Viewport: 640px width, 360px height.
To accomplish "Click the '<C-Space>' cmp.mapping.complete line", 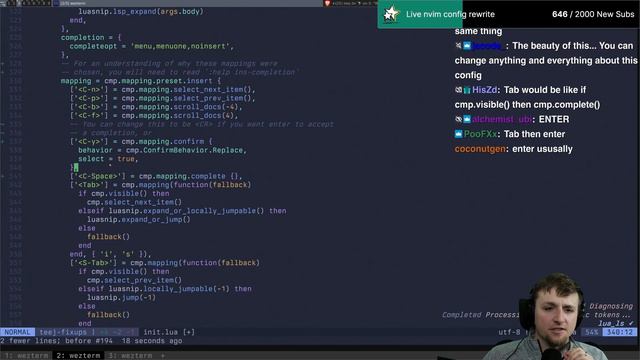I will [156, 176].
